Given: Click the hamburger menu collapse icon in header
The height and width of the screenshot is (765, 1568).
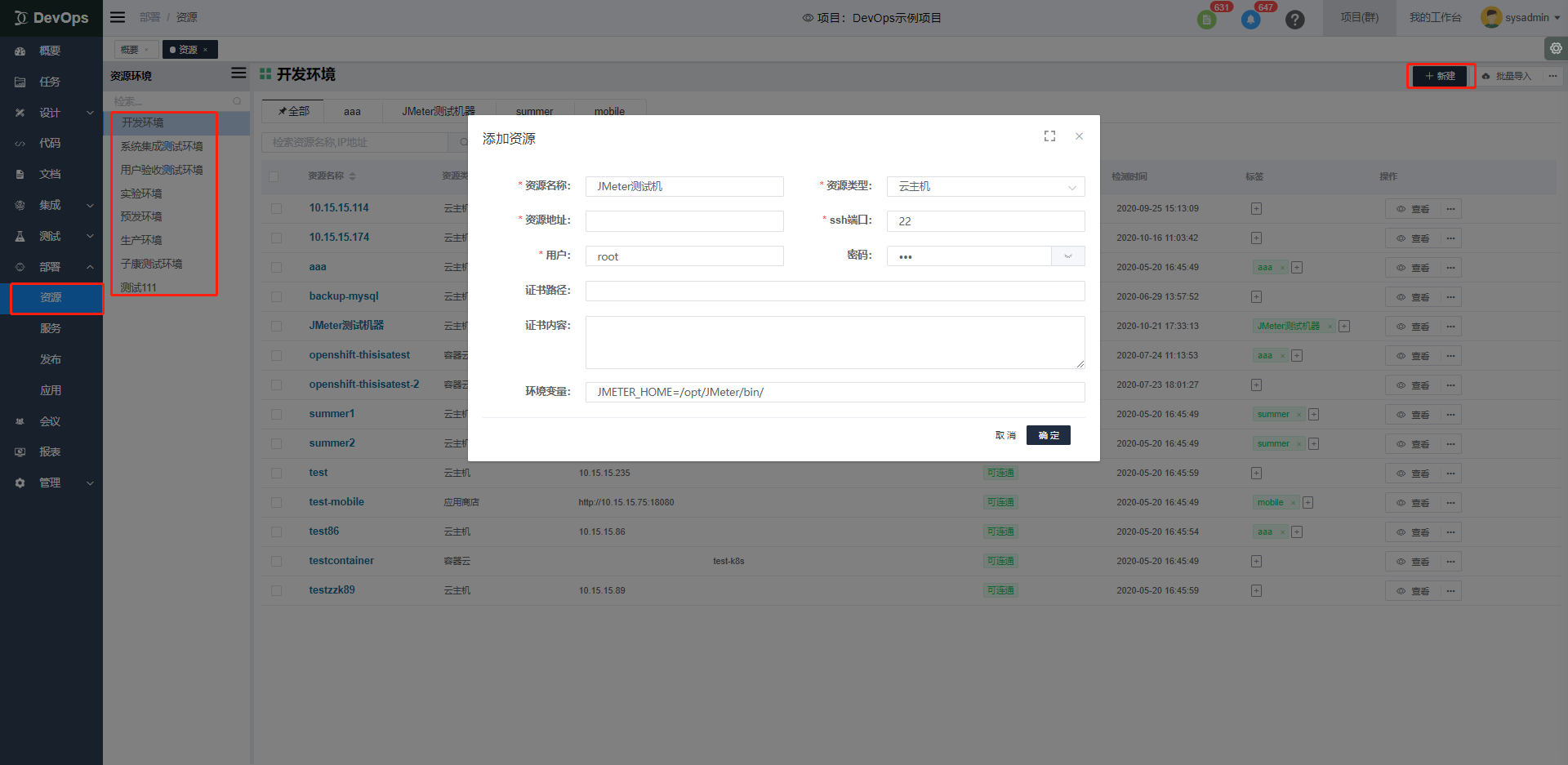Looking at the screenshot, I should [118, 17].
